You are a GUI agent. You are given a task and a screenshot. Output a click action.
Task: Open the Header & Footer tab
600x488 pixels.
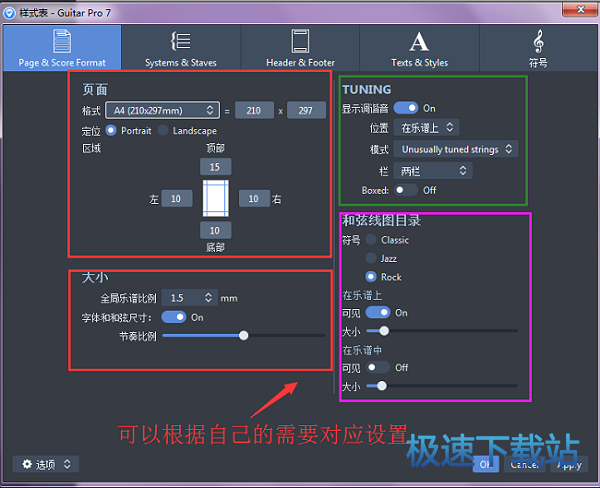pyautogui.click(x=300, y=48)
